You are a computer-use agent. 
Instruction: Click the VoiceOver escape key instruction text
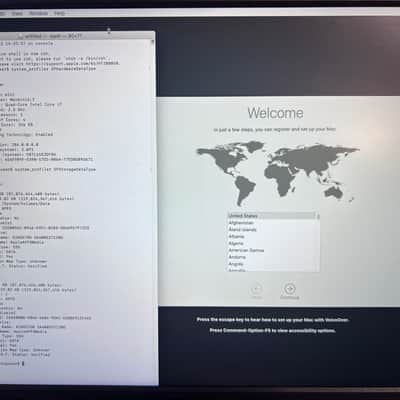click(x=273, y=320)
